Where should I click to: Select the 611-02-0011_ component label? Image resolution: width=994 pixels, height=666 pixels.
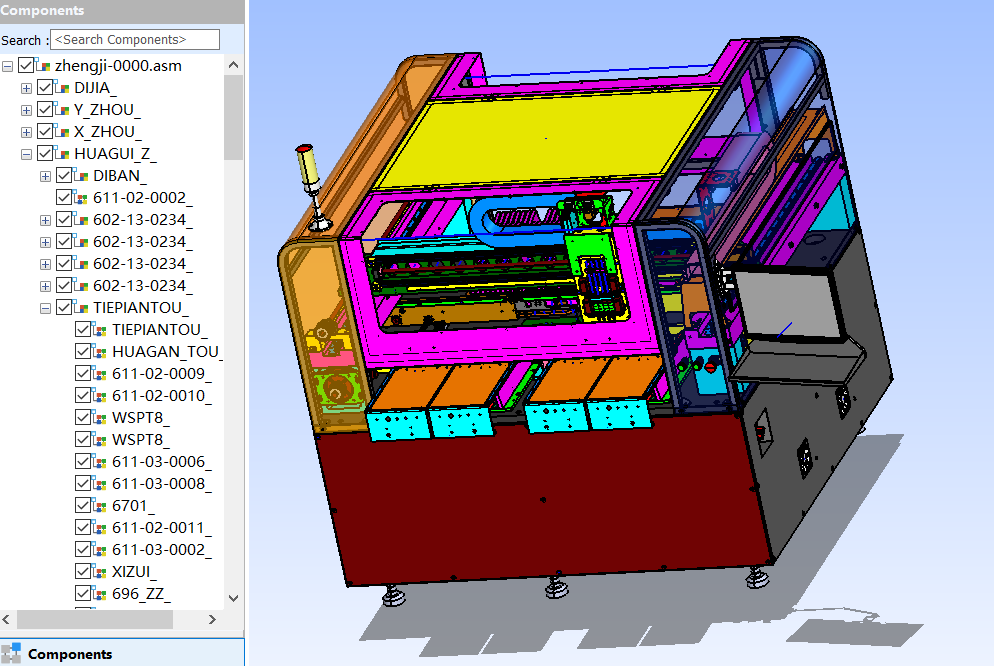(161, 528)
